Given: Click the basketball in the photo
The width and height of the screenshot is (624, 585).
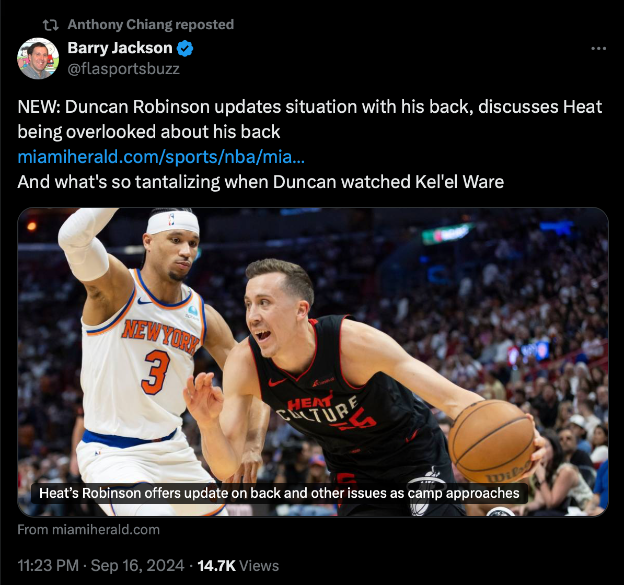Looking at the screenshot, I should pos(491,441).
